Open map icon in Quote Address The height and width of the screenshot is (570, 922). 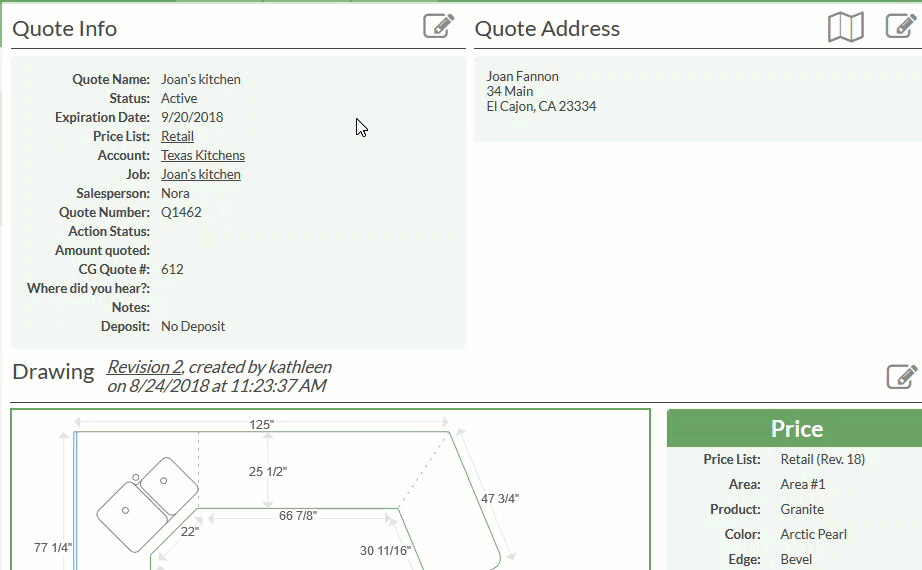point(846,27)
